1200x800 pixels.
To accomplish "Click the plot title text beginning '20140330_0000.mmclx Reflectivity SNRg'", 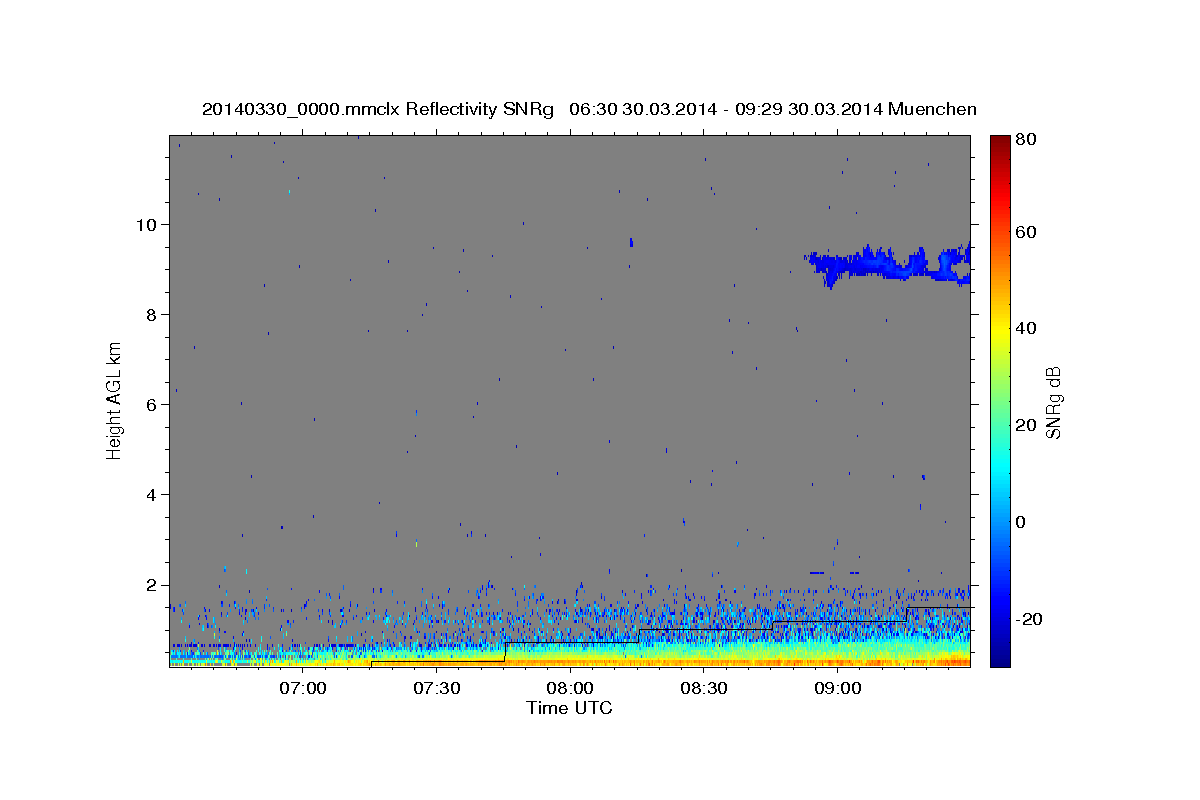I will coord(589,109).
